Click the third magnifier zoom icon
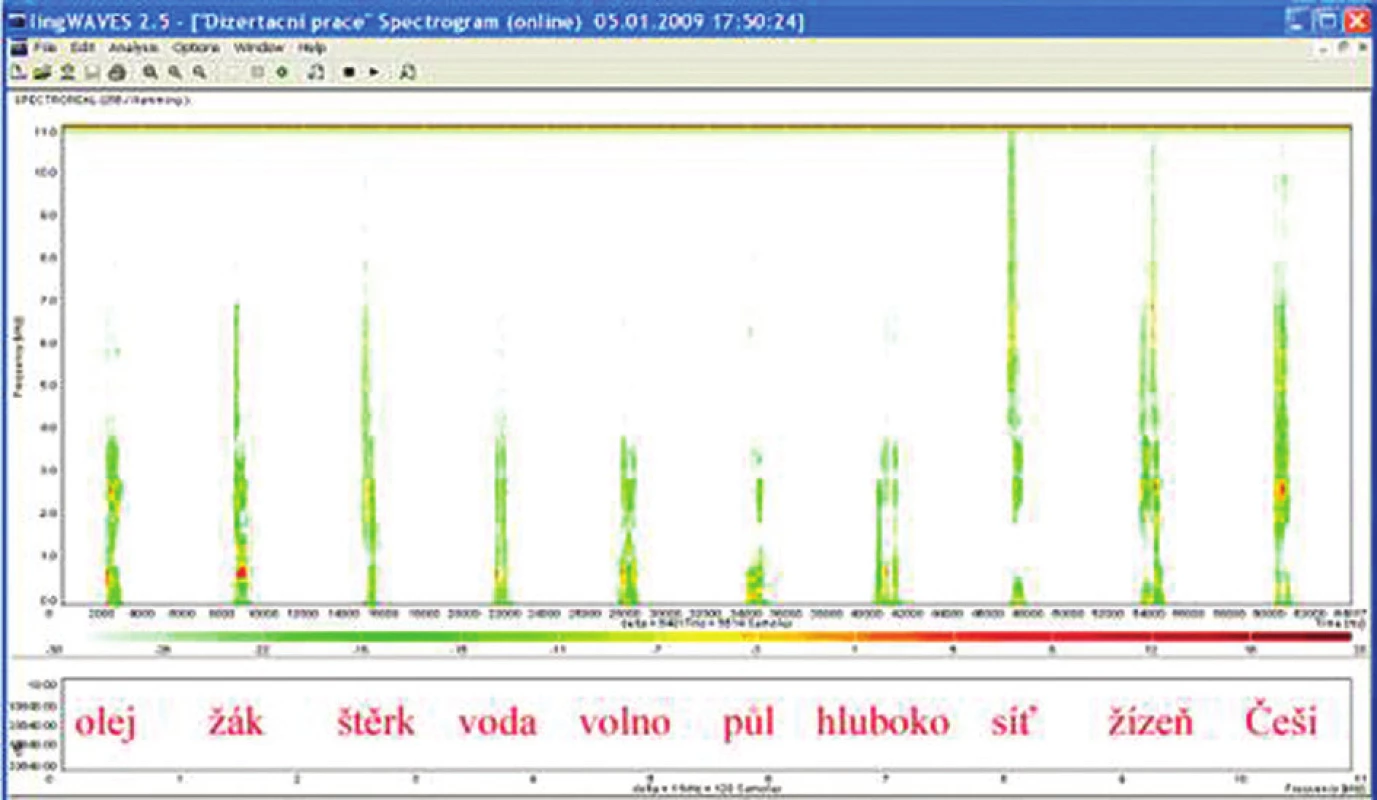 pos(199,72)
